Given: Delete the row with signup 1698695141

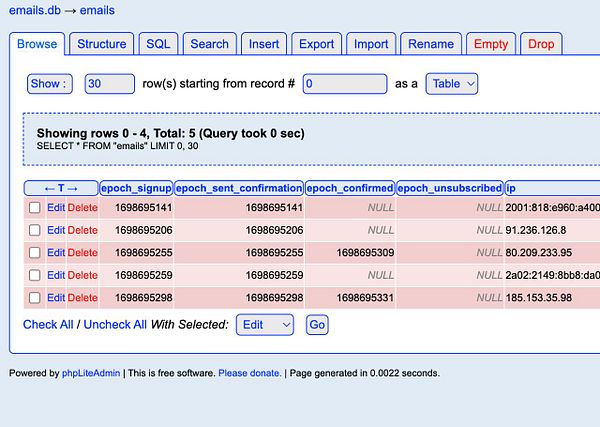Looking at the screenshot, I should (83, 208).
